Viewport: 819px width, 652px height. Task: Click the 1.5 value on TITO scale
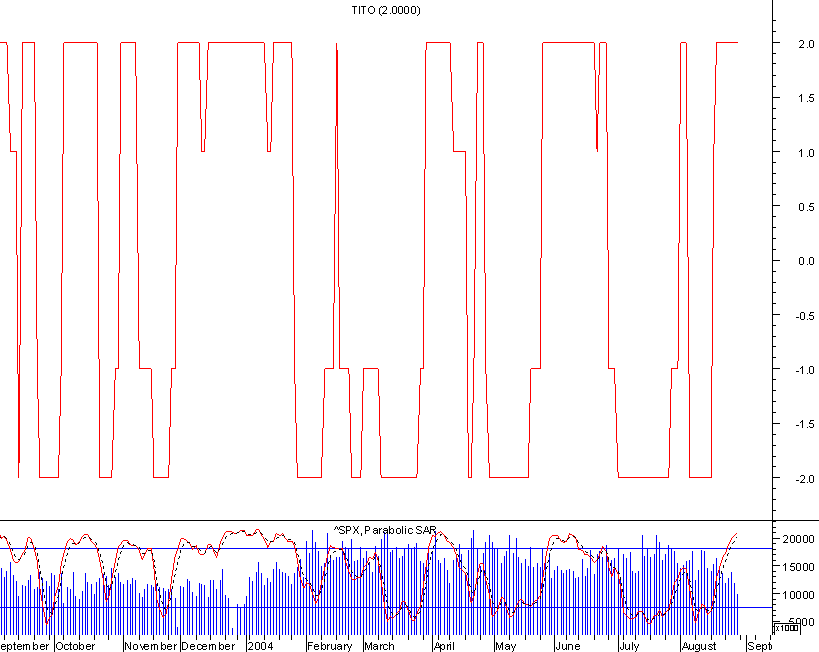pyautogui.click(x=806, y=99)
